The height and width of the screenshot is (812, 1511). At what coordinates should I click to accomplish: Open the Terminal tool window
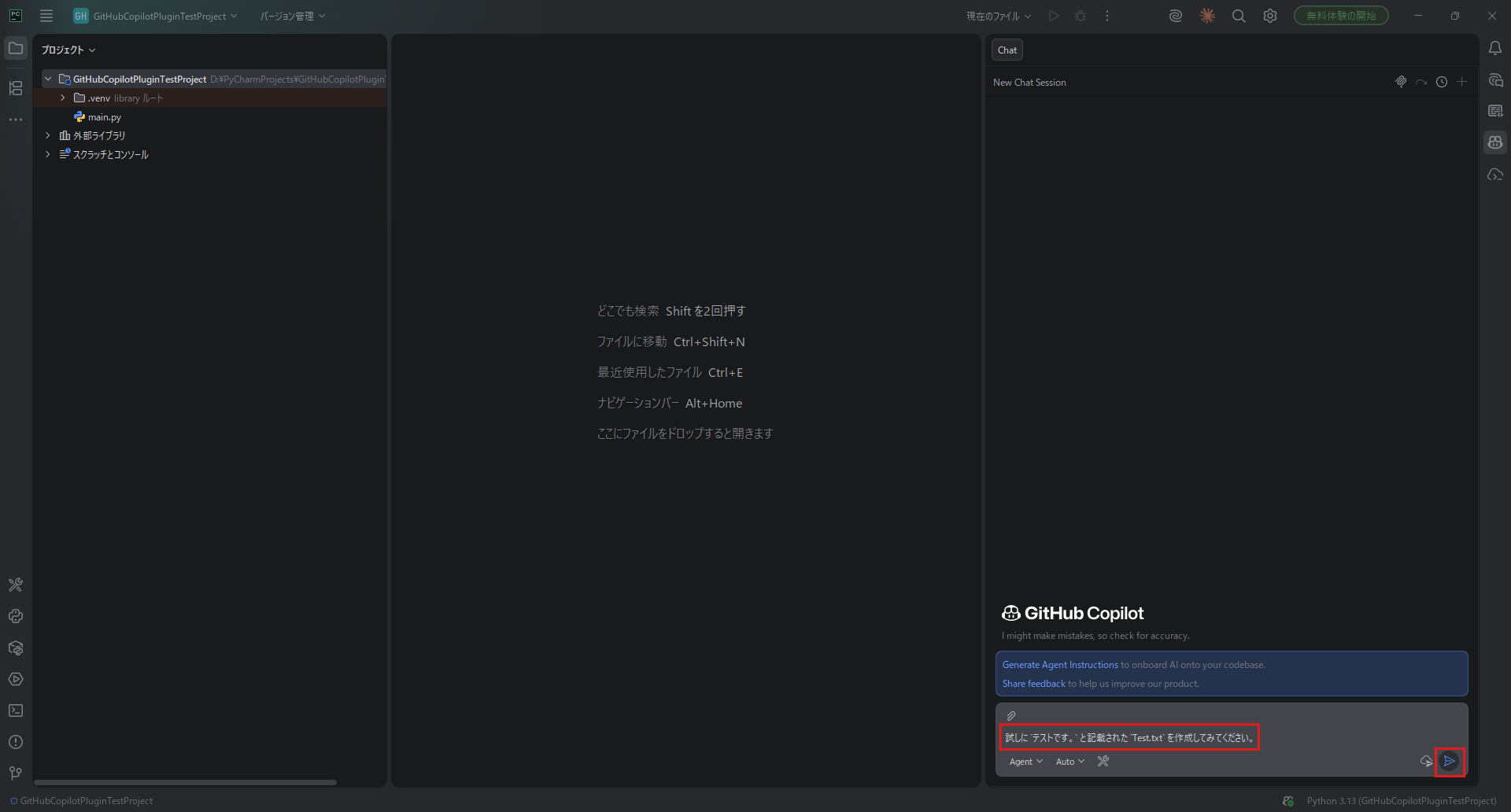(16, 710)
